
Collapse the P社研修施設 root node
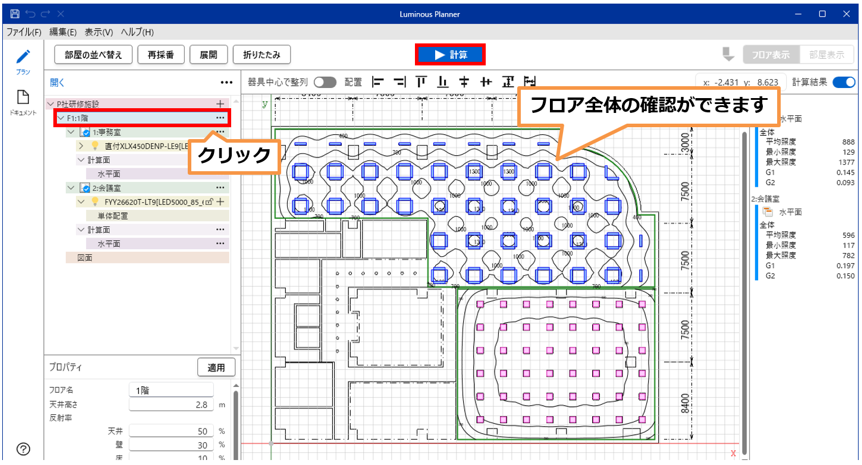coord(51,104)
